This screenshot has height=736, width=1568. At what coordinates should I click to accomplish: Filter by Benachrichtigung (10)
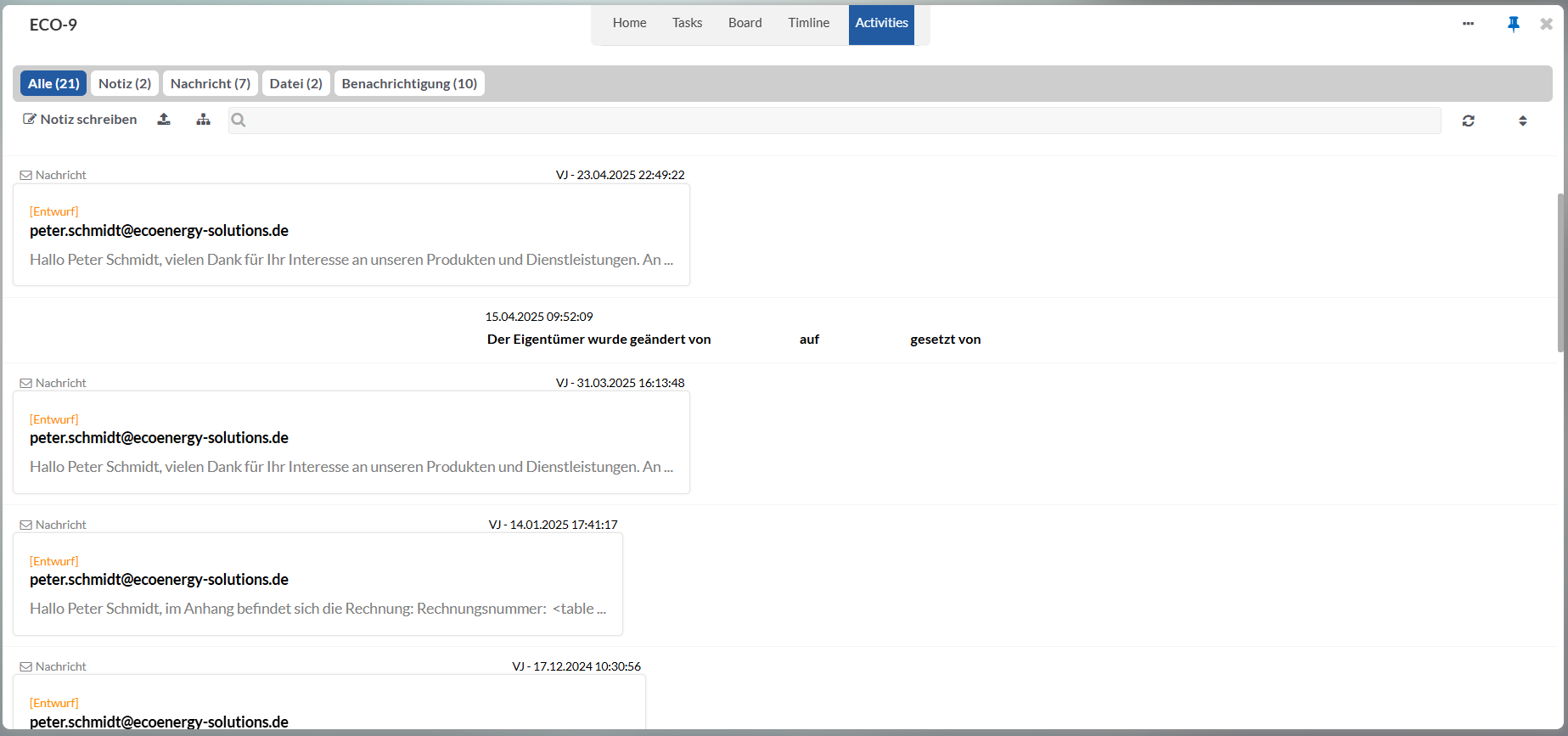click(409, 83)
